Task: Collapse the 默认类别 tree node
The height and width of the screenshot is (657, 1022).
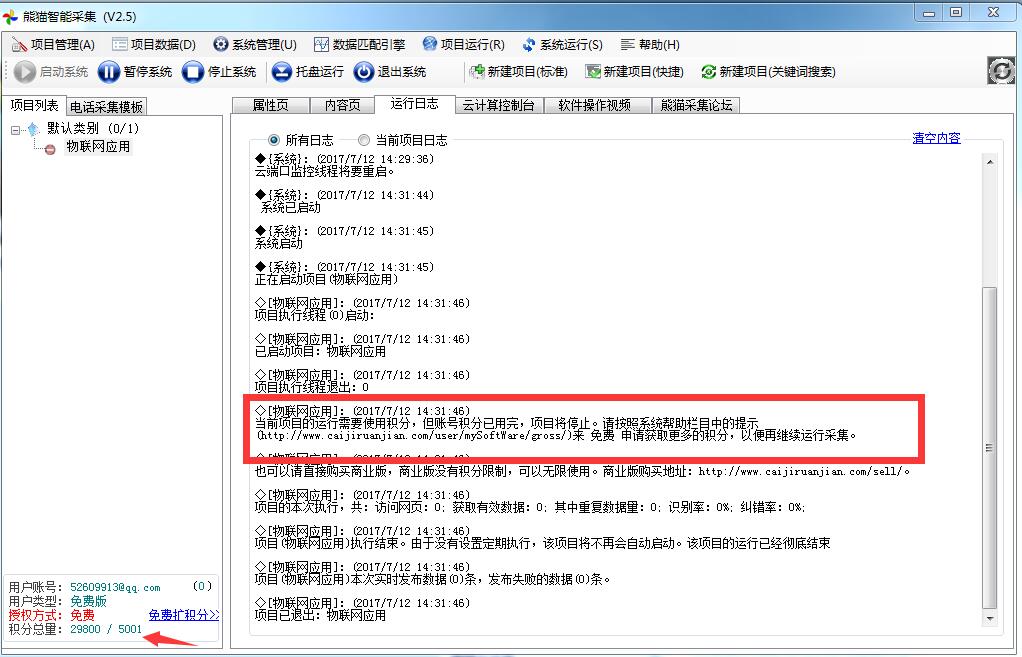Action: (x=16, y=129)
